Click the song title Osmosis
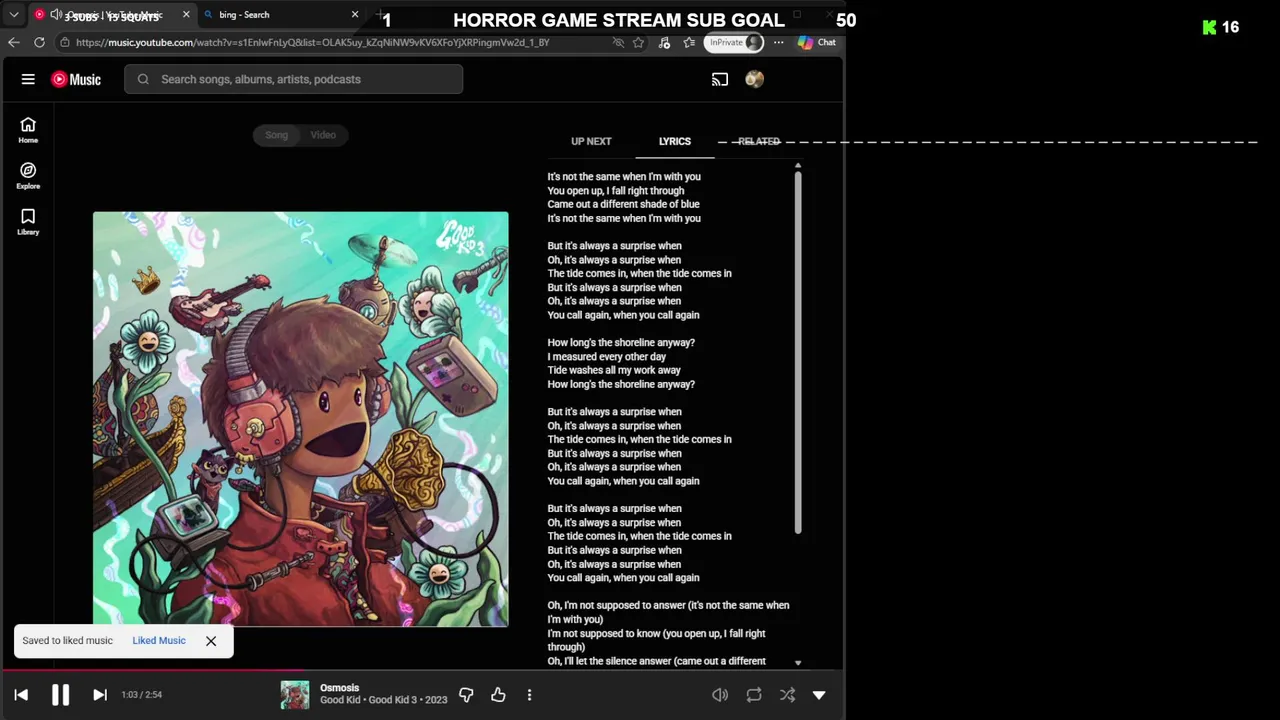 pos(339,688)
